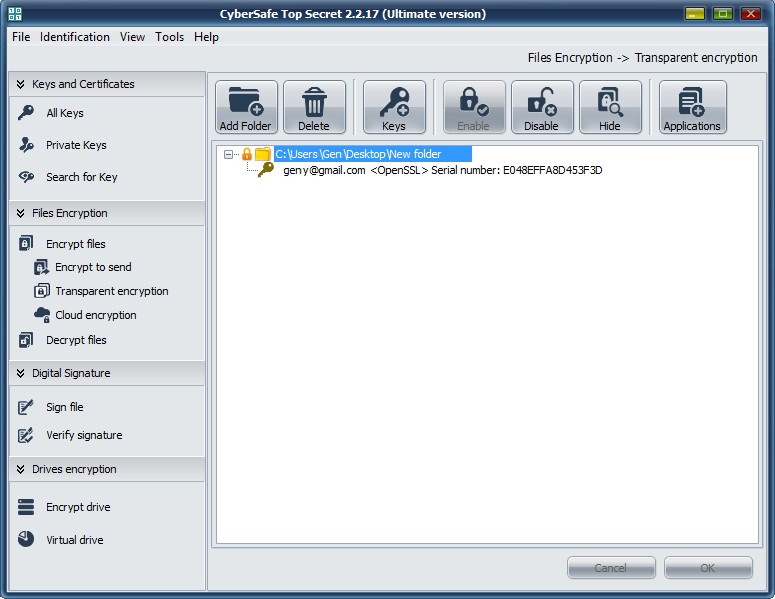Image resolution: width=775 pixels, height=599 pixels.
Task: Click the yellow folder icon in tree
Action: click(x=262, y=154)
